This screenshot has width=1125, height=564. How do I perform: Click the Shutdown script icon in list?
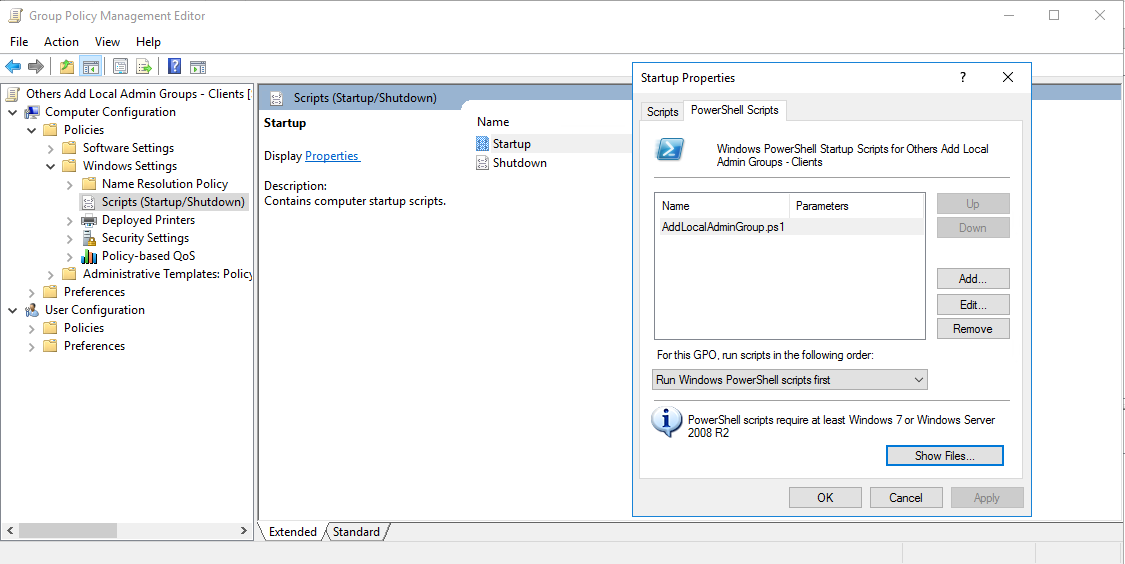[482, 163]
